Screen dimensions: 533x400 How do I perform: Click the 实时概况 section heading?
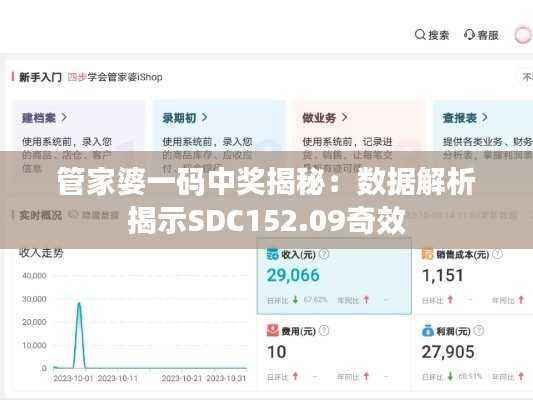40,215
